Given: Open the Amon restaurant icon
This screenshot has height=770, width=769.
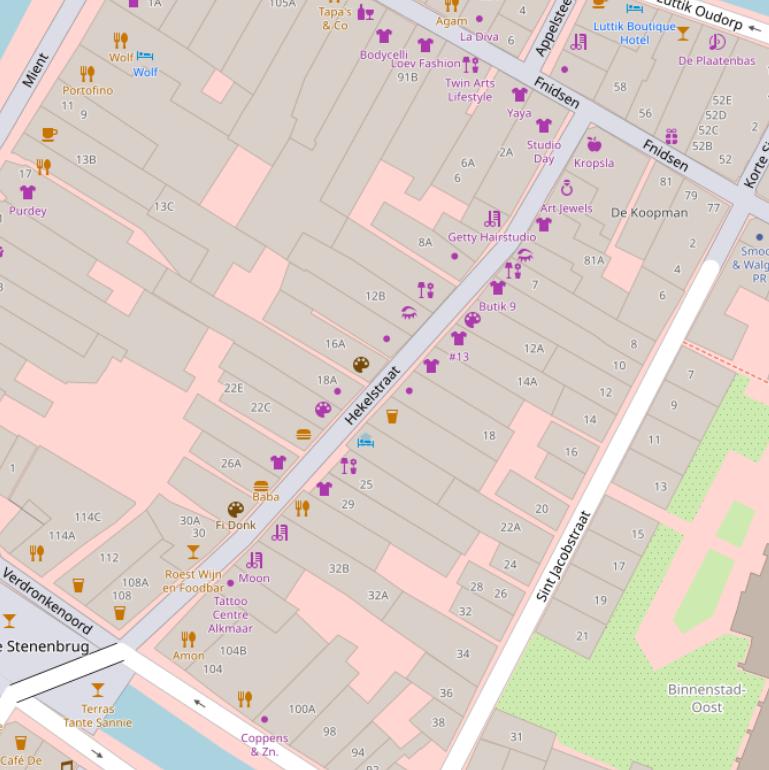Looking at the screenshot, I should (x=188, y=639).
